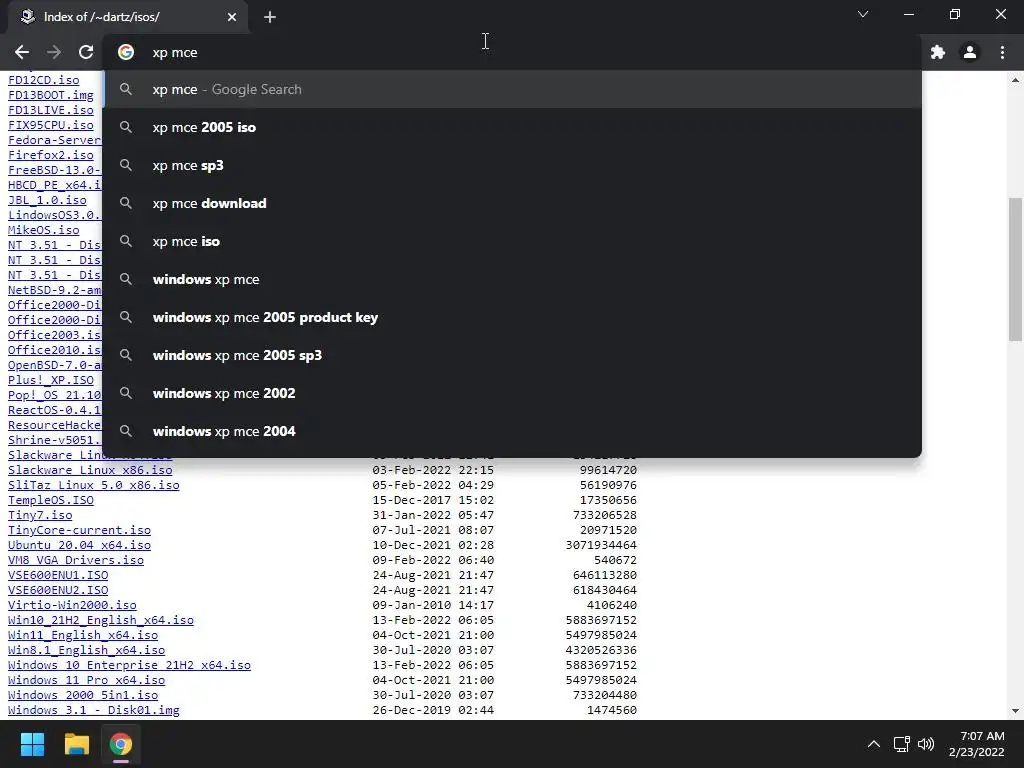Open the tab search chevron

coord(863,14)
